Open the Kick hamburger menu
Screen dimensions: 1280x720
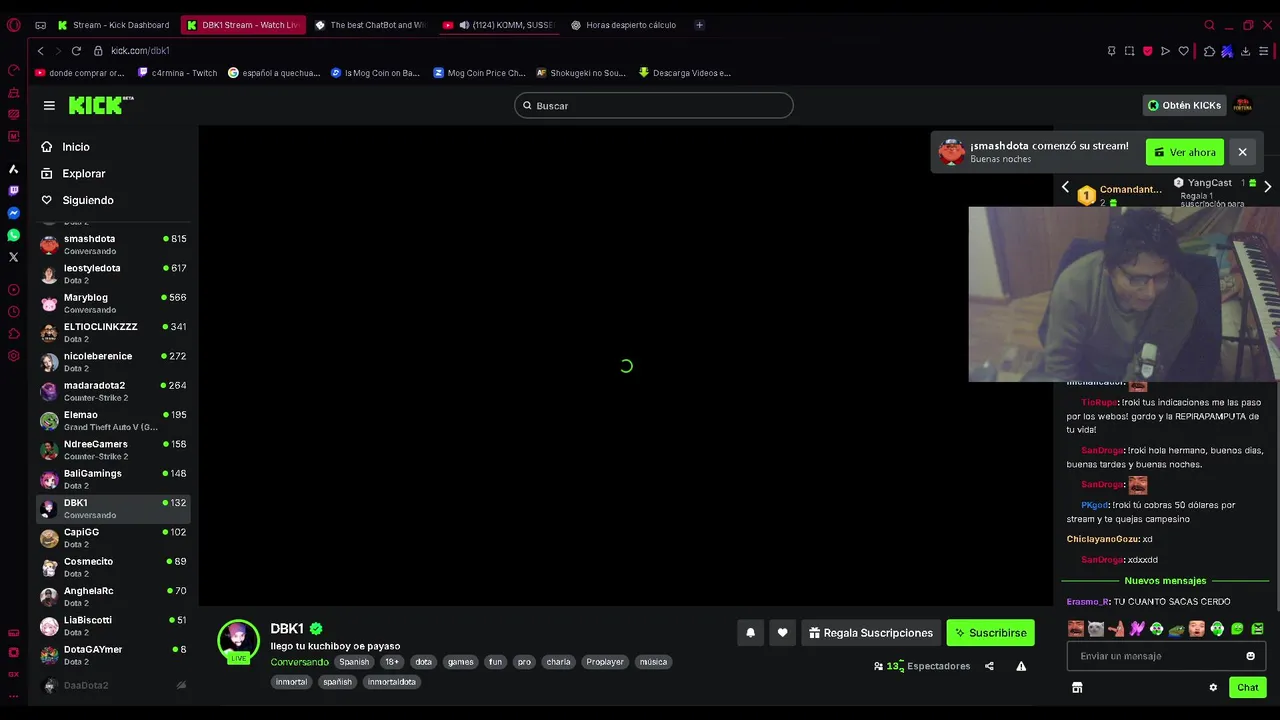click(49, 105)
